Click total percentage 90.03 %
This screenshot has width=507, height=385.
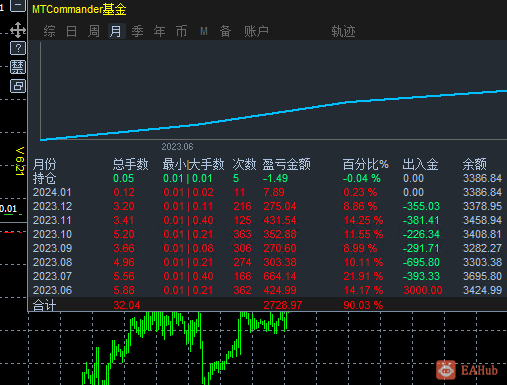tap(363, 305)
